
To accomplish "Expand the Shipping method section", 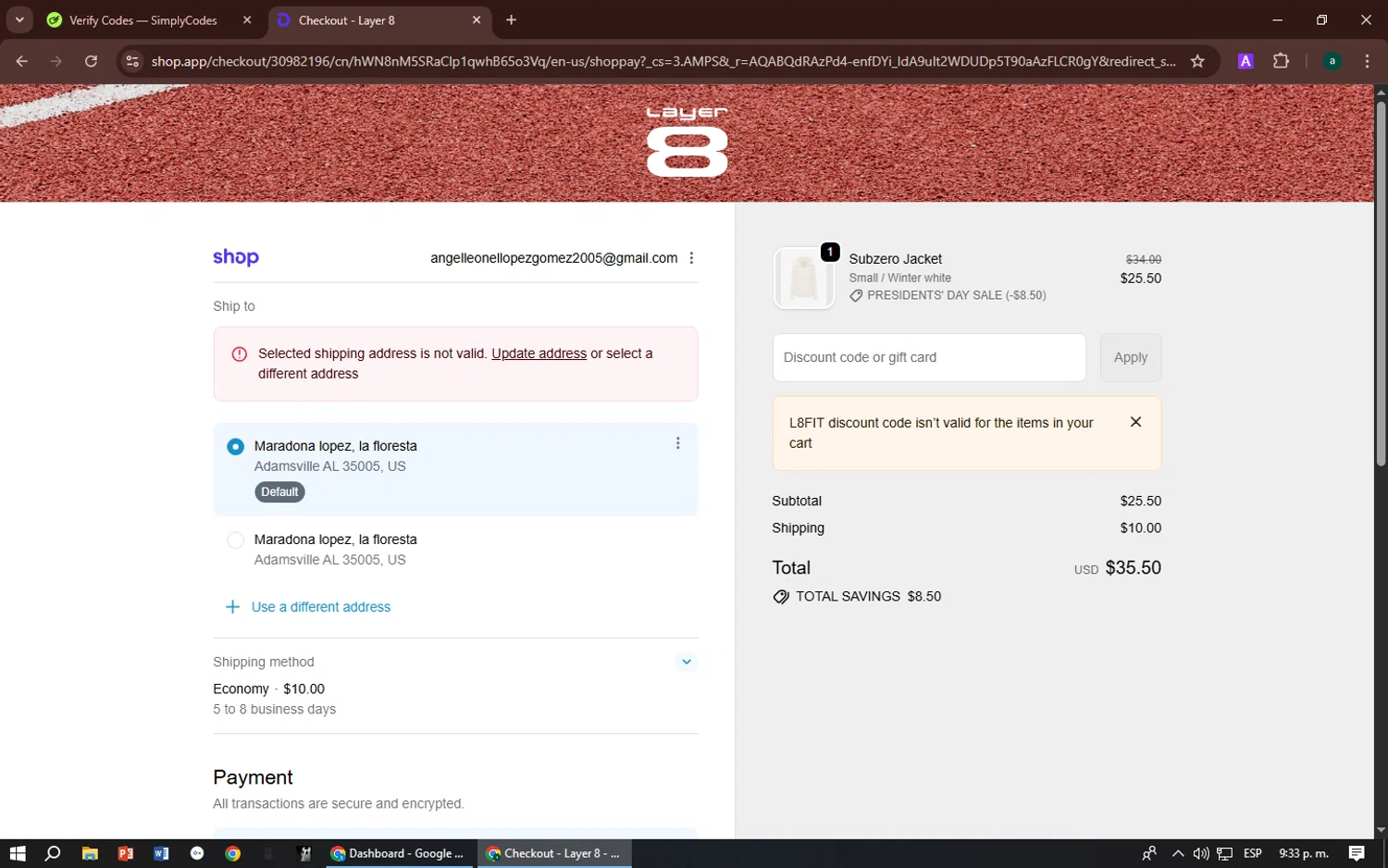I will pyautogui.click(x=686, y=662).
